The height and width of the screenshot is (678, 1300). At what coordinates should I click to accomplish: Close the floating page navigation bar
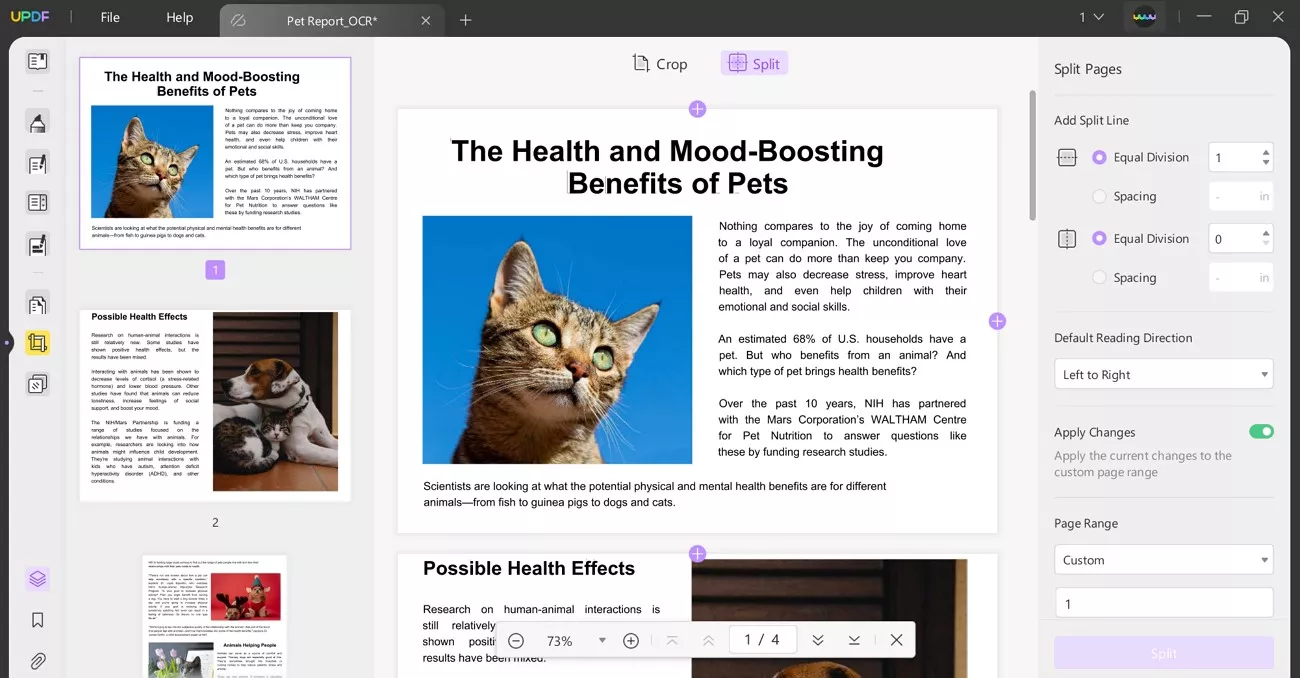point(896,640)
